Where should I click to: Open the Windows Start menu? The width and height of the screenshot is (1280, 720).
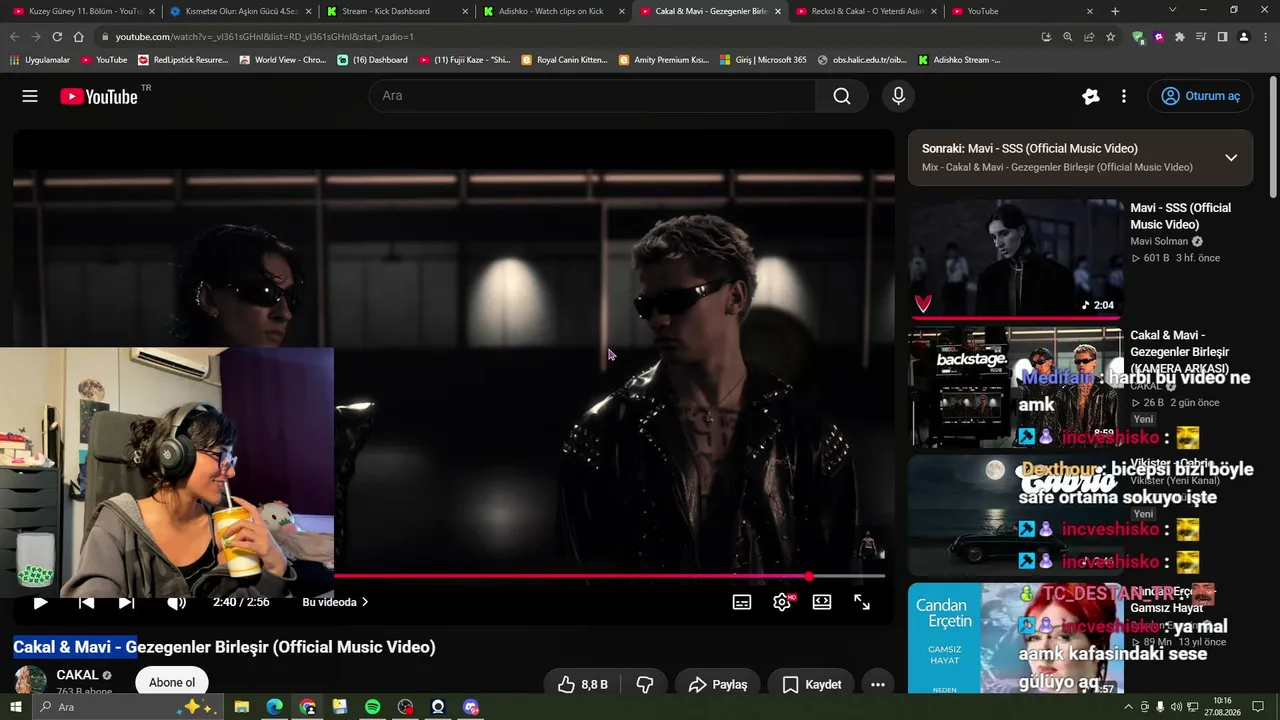click(x=16, y=707)
